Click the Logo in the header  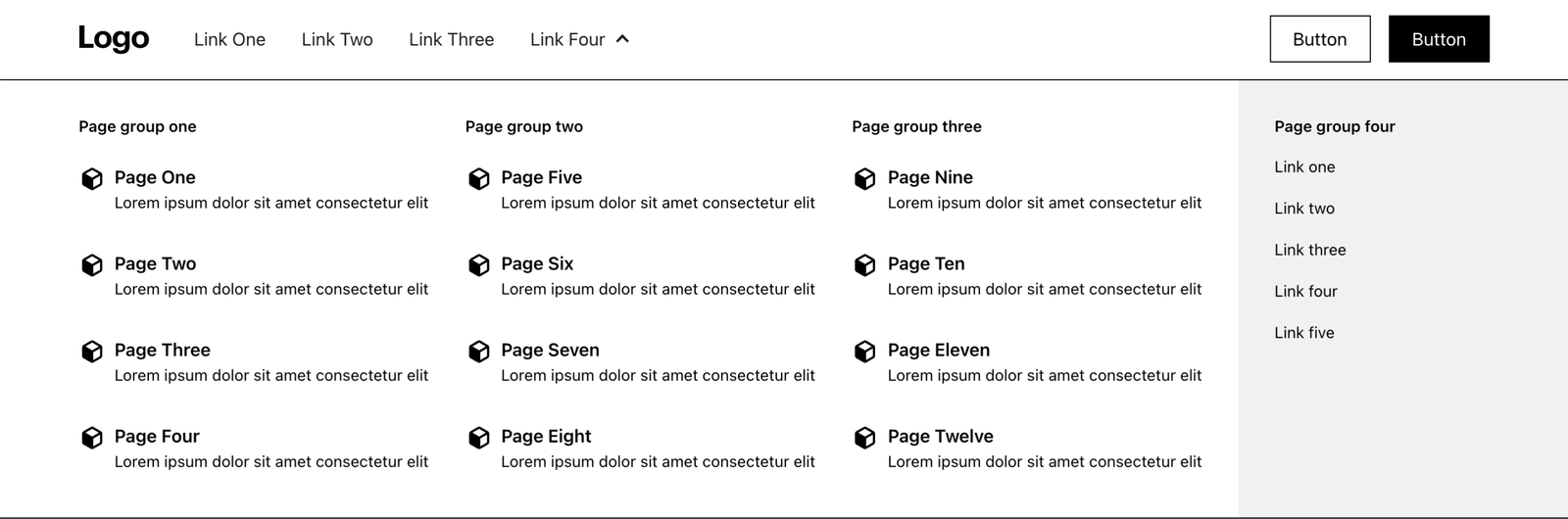114,38
